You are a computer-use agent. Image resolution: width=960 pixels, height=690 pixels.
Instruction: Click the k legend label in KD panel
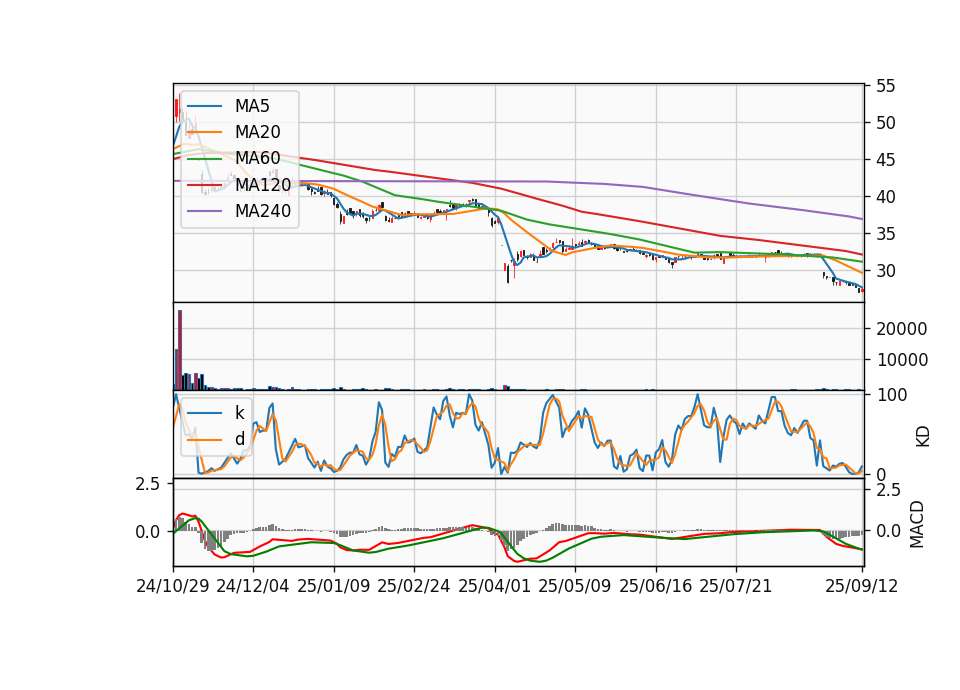239,413
